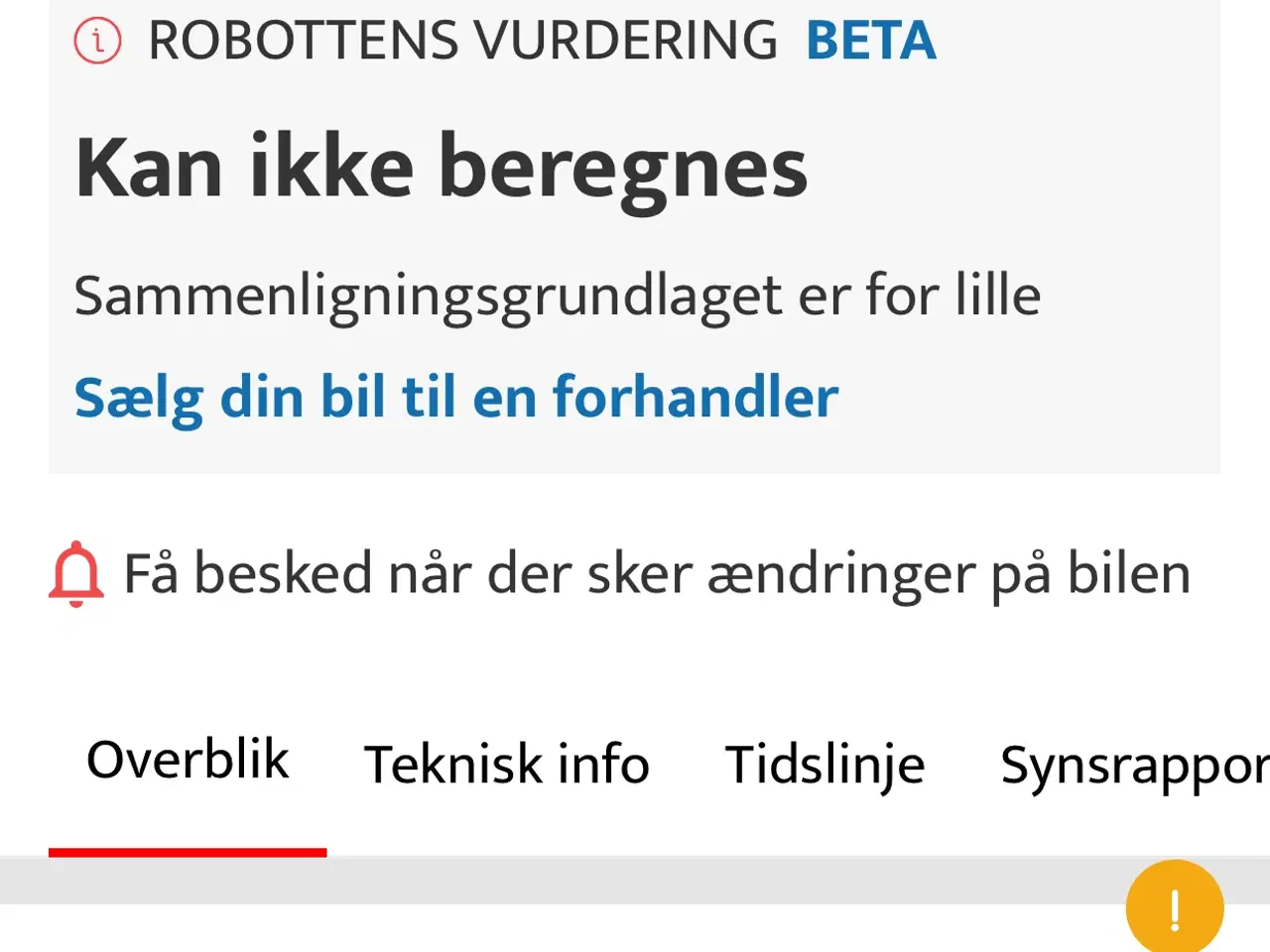Click the red underline beneath Overblik
The height and width of the screenshot is (952, 1270).
188,852
